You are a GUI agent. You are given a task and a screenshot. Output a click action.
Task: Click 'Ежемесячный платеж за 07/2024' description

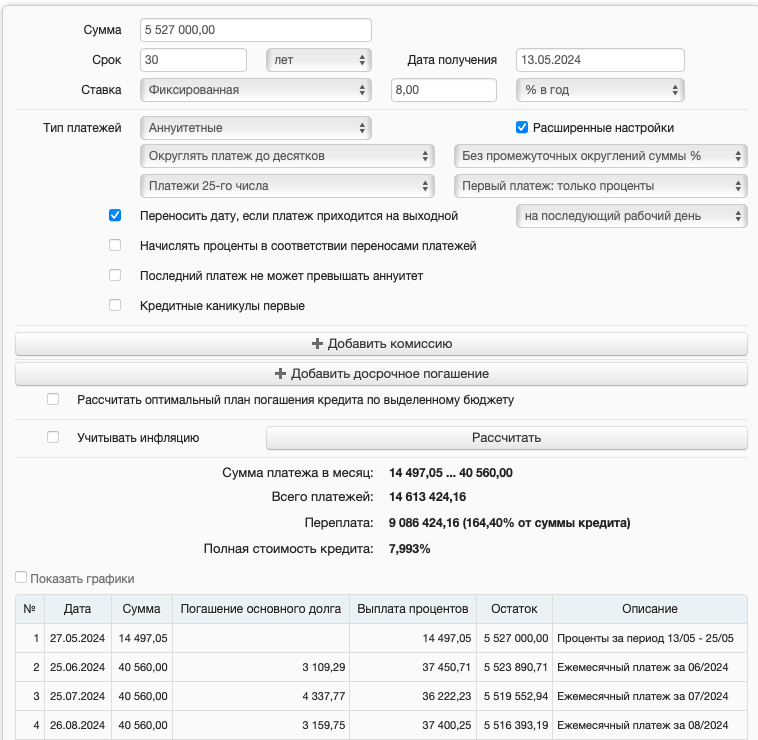pos(642,696)
